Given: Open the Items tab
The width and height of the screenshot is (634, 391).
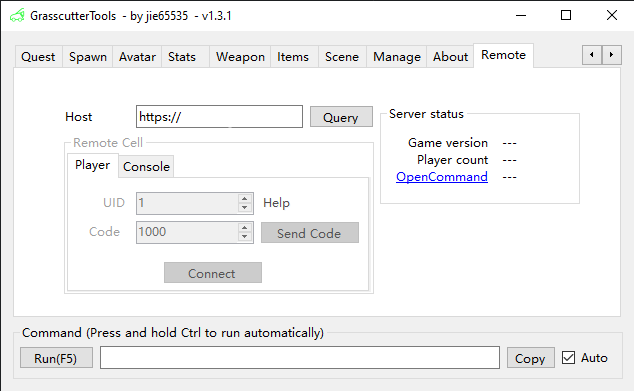Looking at the screenshot, I should tap(293, 57).
